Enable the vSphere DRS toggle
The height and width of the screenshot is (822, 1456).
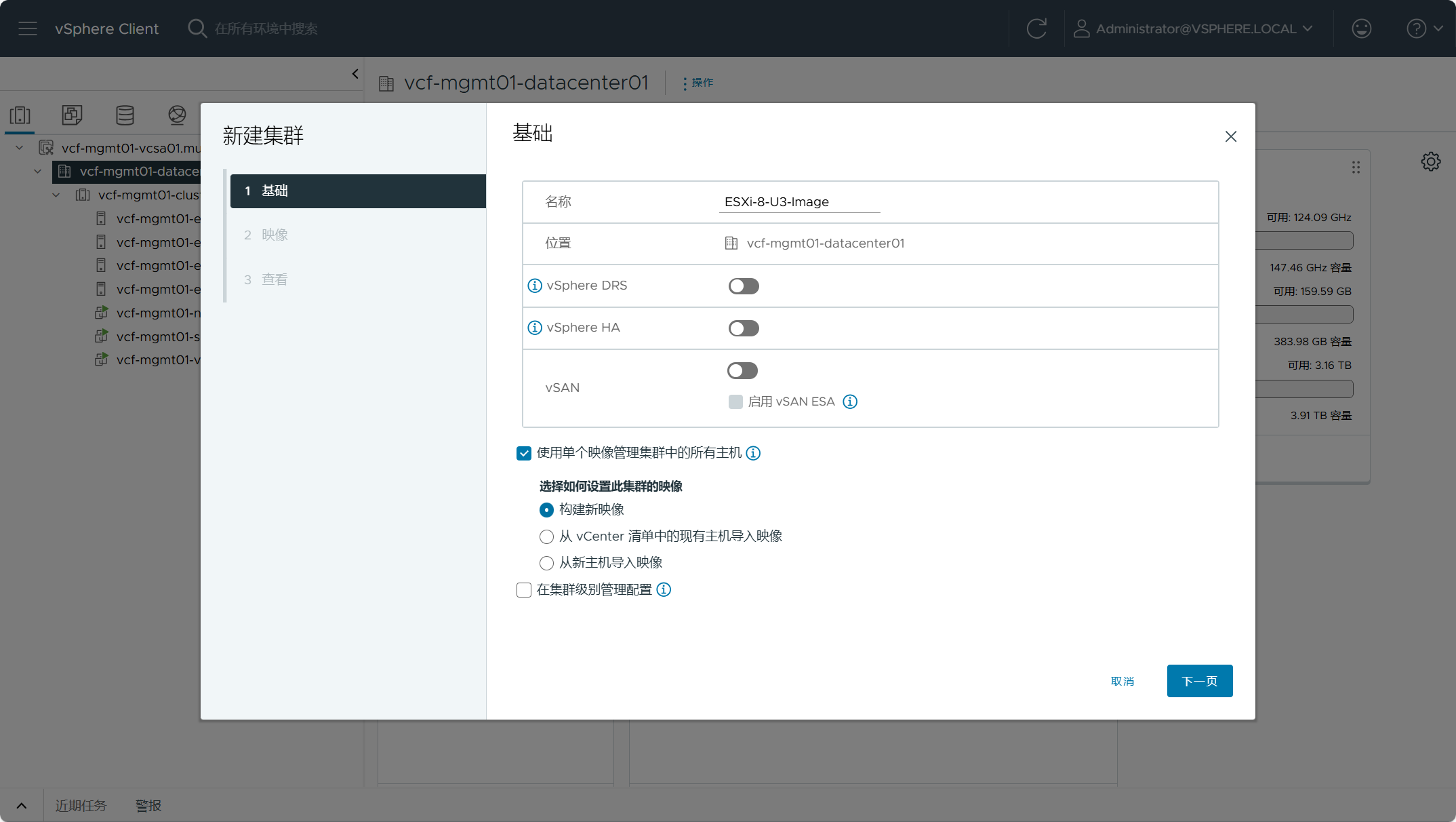click(744, 286)
